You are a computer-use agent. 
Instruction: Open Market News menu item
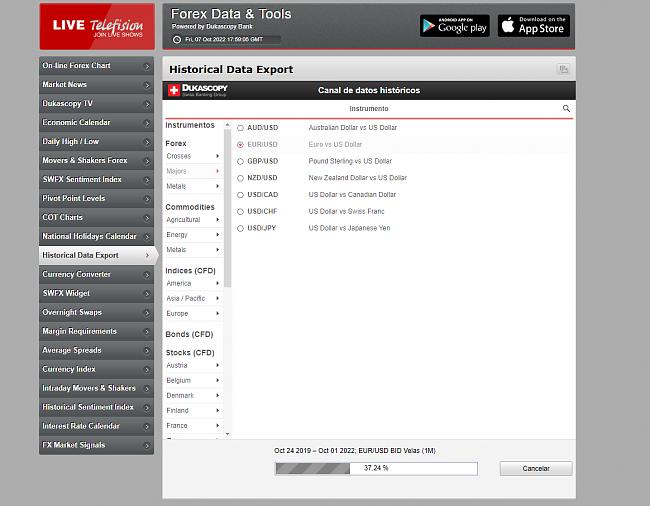point(97,85)
